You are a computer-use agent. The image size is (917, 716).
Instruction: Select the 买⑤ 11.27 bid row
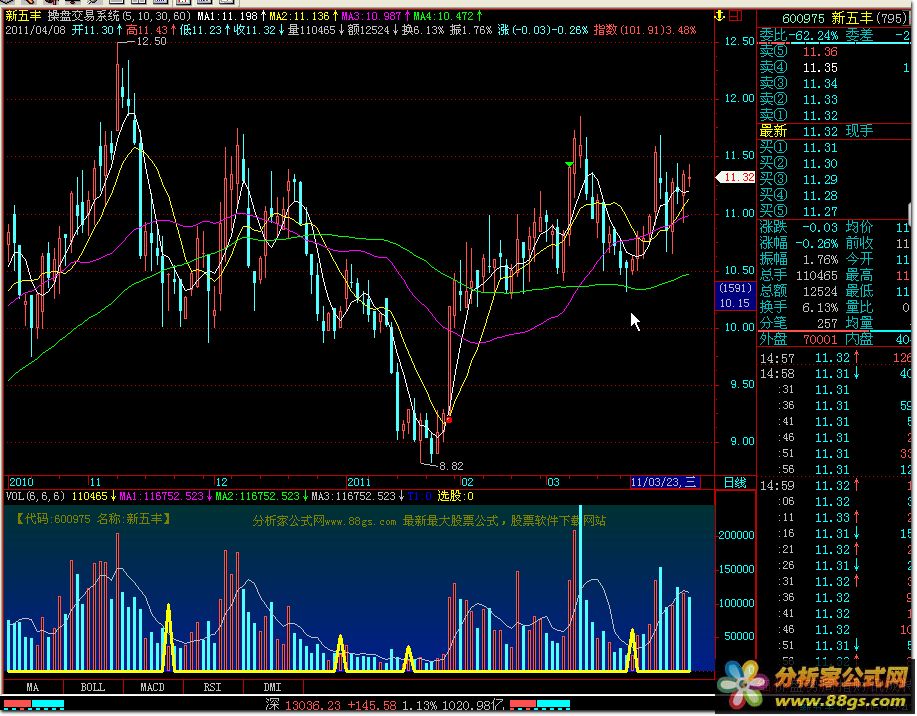coord(835,211)
